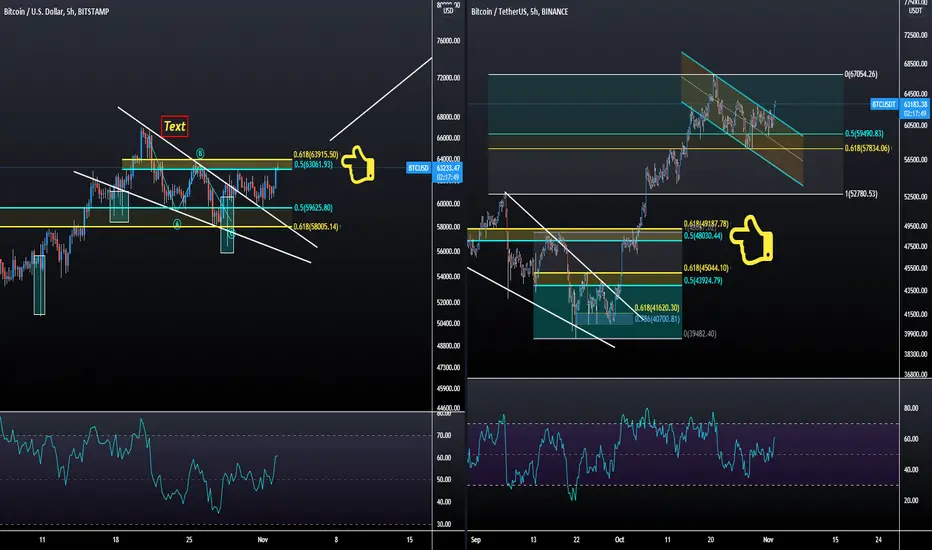Click the 0.618(57834.06) Fibonacci label
Viewport: 932px width, 550px height.
867,148
